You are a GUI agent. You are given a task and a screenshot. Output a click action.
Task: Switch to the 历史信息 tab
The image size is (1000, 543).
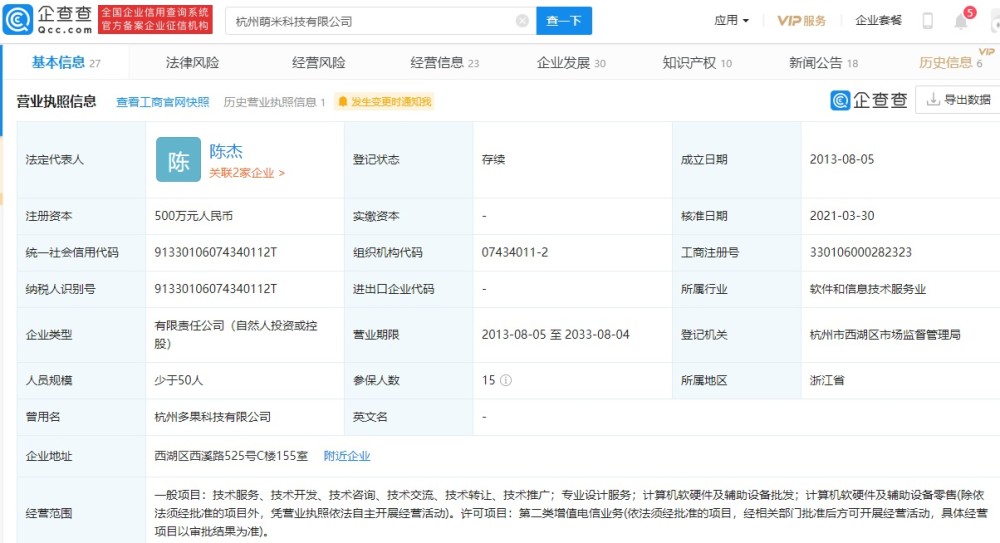tap(950, 63)
